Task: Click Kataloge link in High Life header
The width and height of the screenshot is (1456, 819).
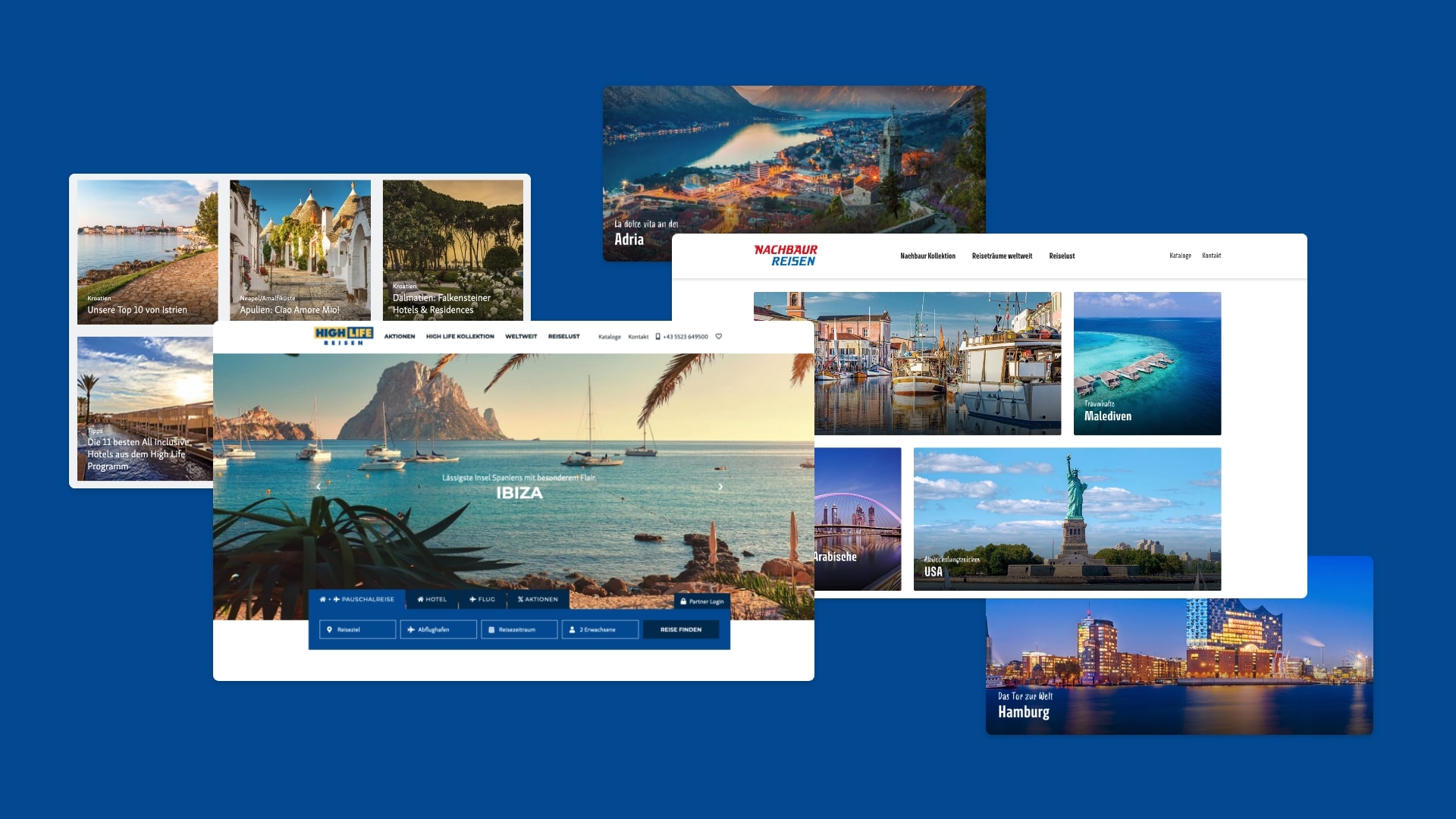Action: tap(610, 337)
